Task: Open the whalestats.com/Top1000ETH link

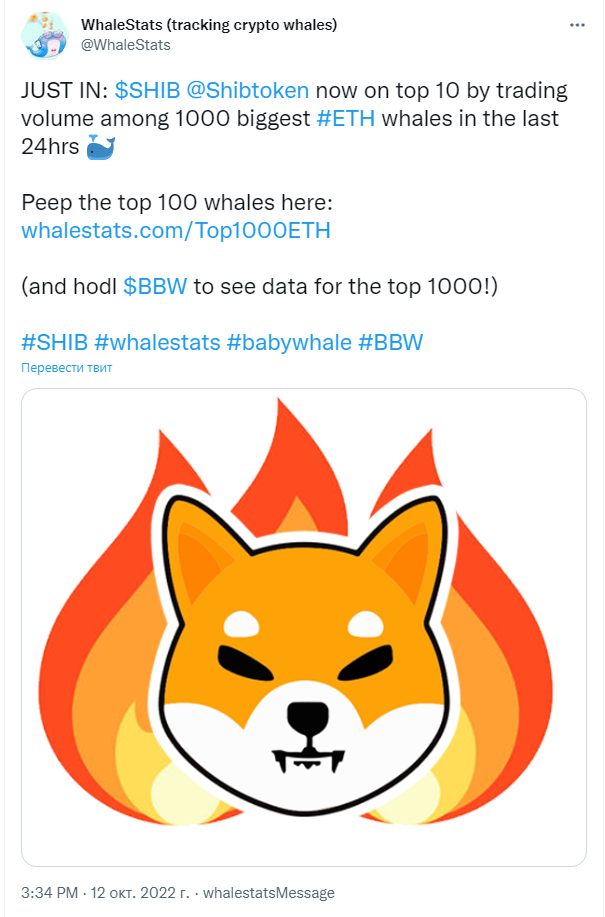Action: click(176, 230)
